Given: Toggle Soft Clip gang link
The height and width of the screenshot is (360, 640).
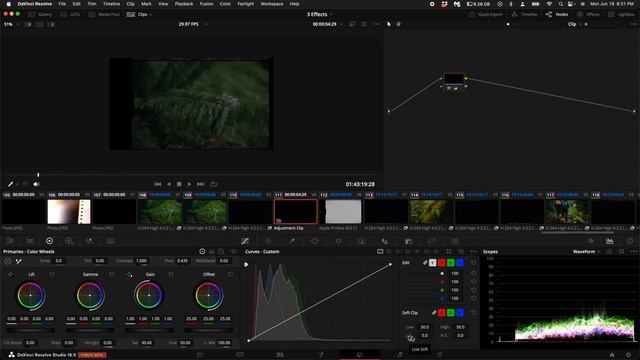Looking at the screenshot, I should point(434,313).
